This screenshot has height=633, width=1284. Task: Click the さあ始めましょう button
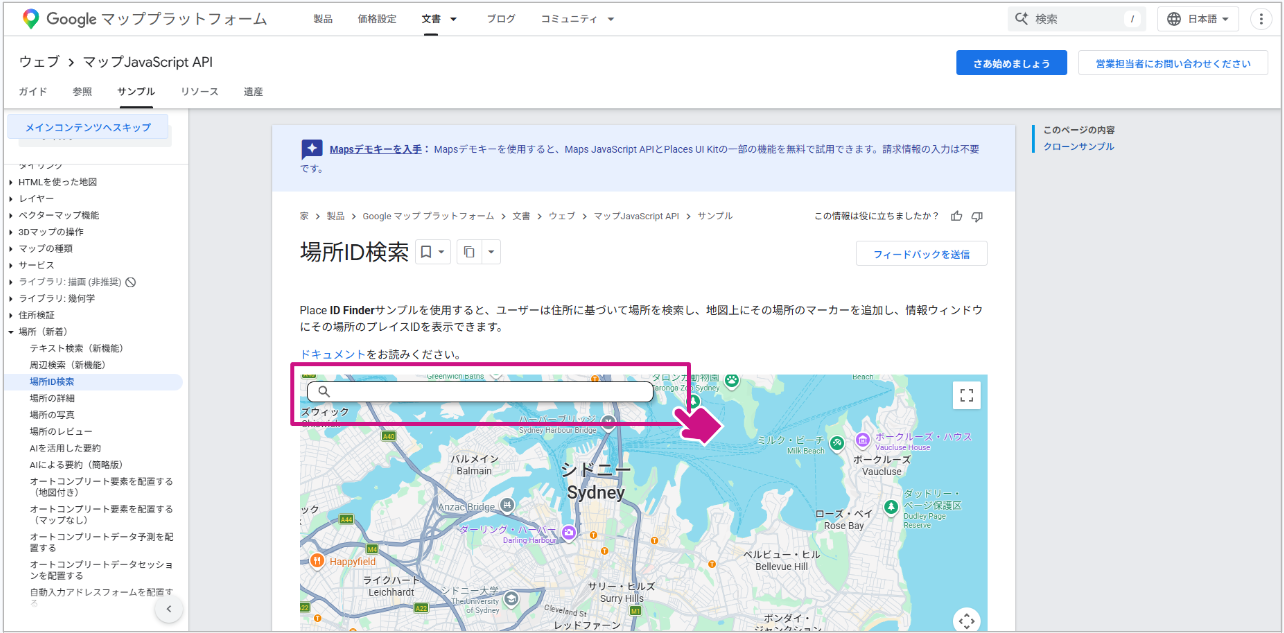point(1011,63)
